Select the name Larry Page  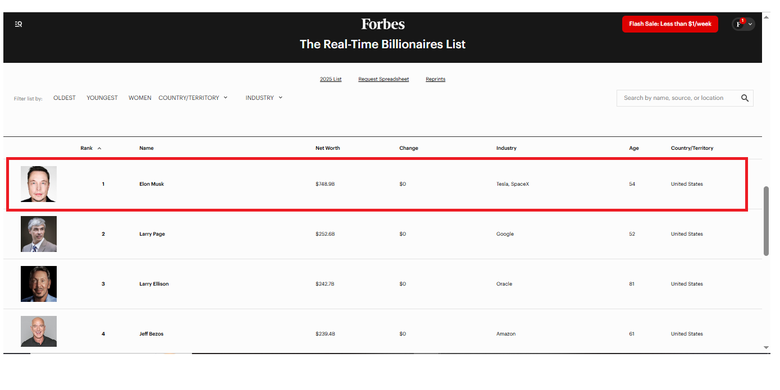152,234
